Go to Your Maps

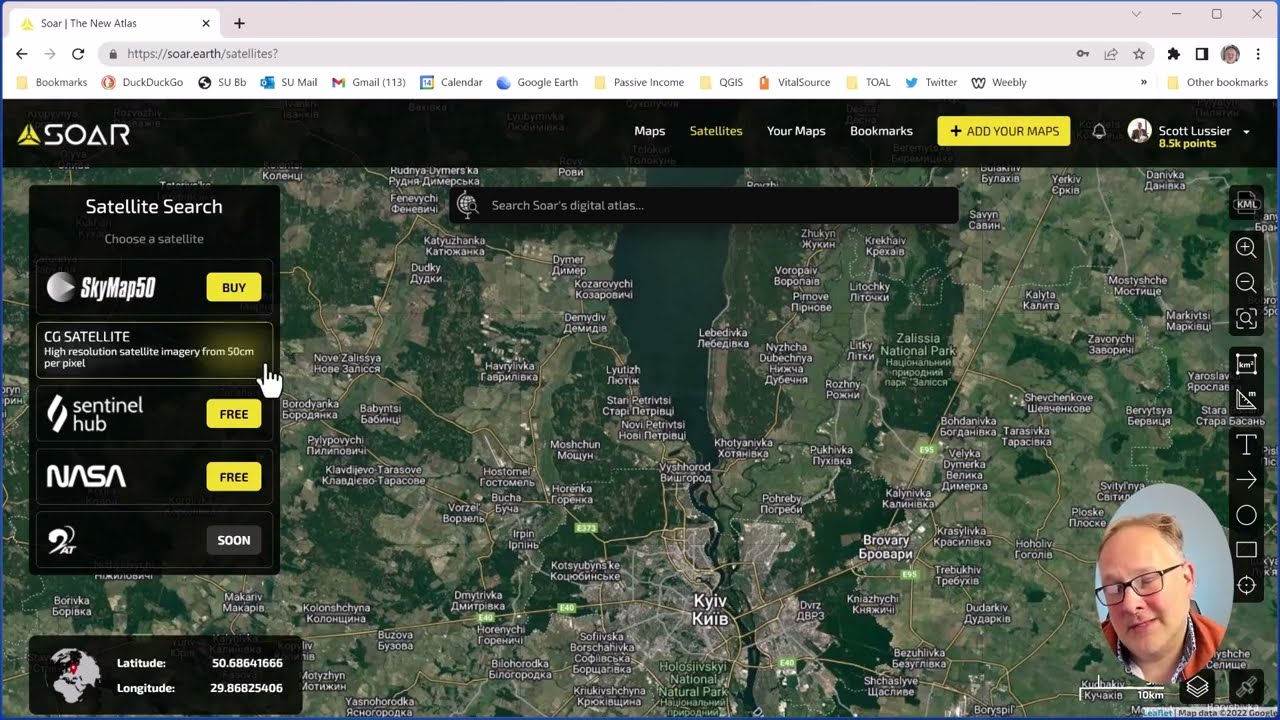(x=796, y=131)
